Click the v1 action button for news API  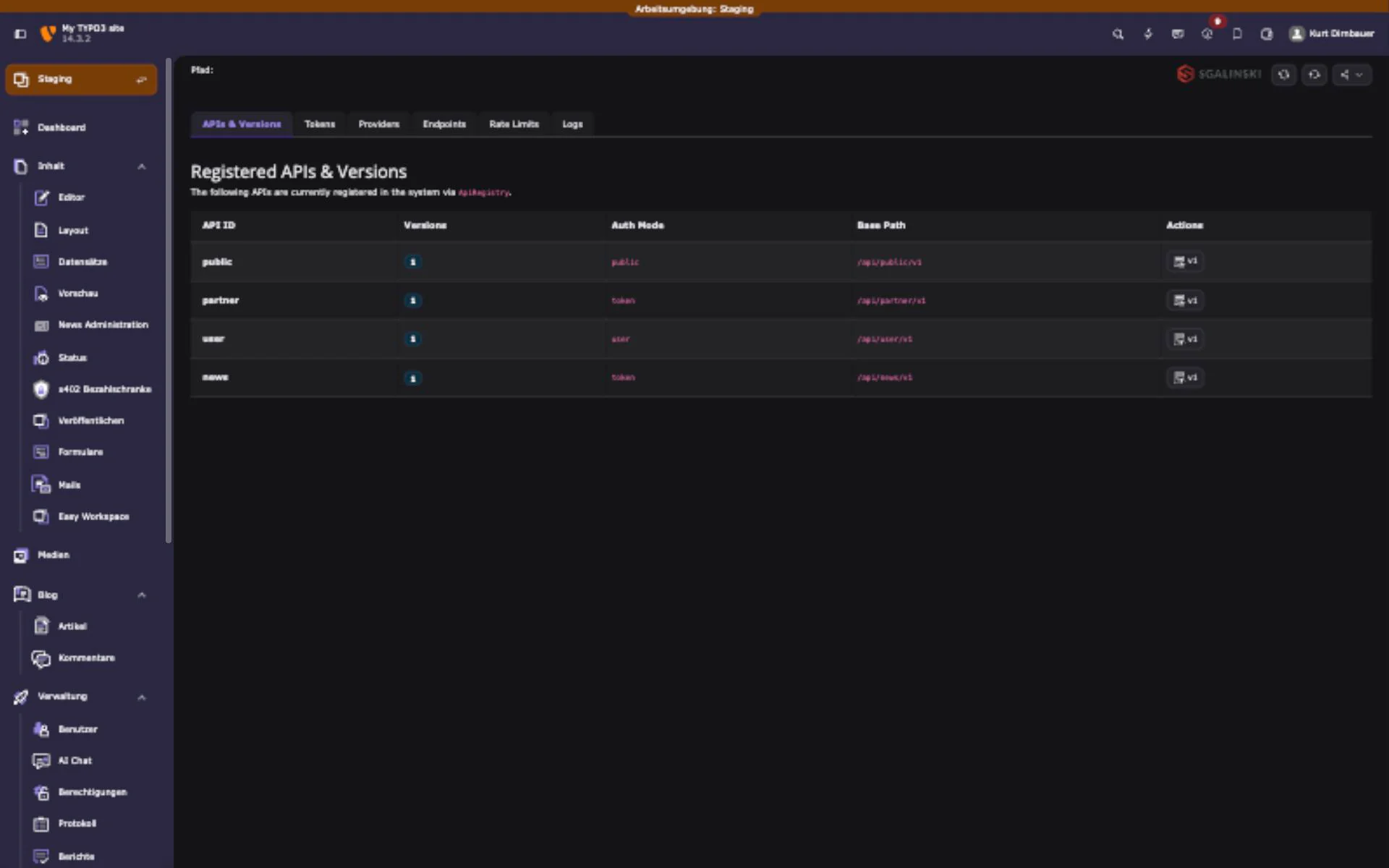click(1185, 377)
